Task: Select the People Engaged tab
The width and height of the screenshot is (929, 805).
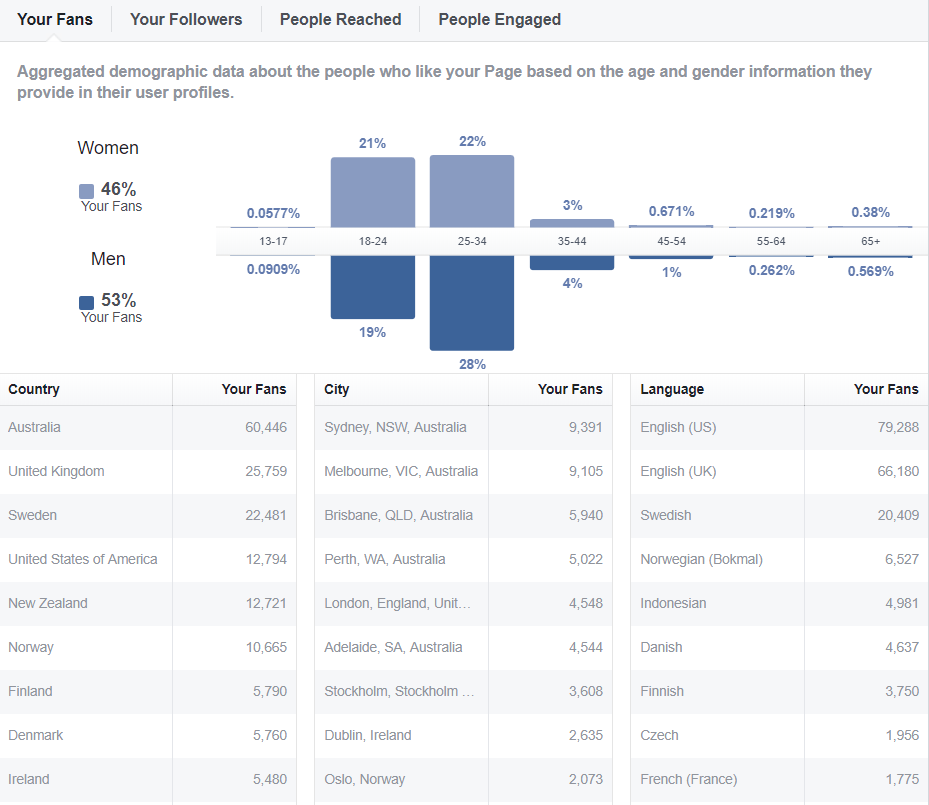Action: (499, 19)
